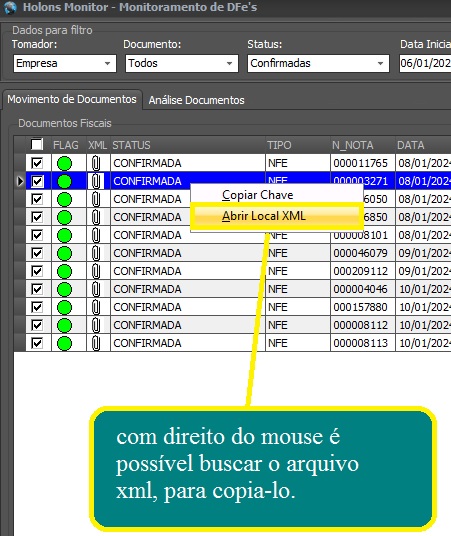Open the Documento dropdown showing Todos
Screen dimensions: 451x536
tap(182, 64)
